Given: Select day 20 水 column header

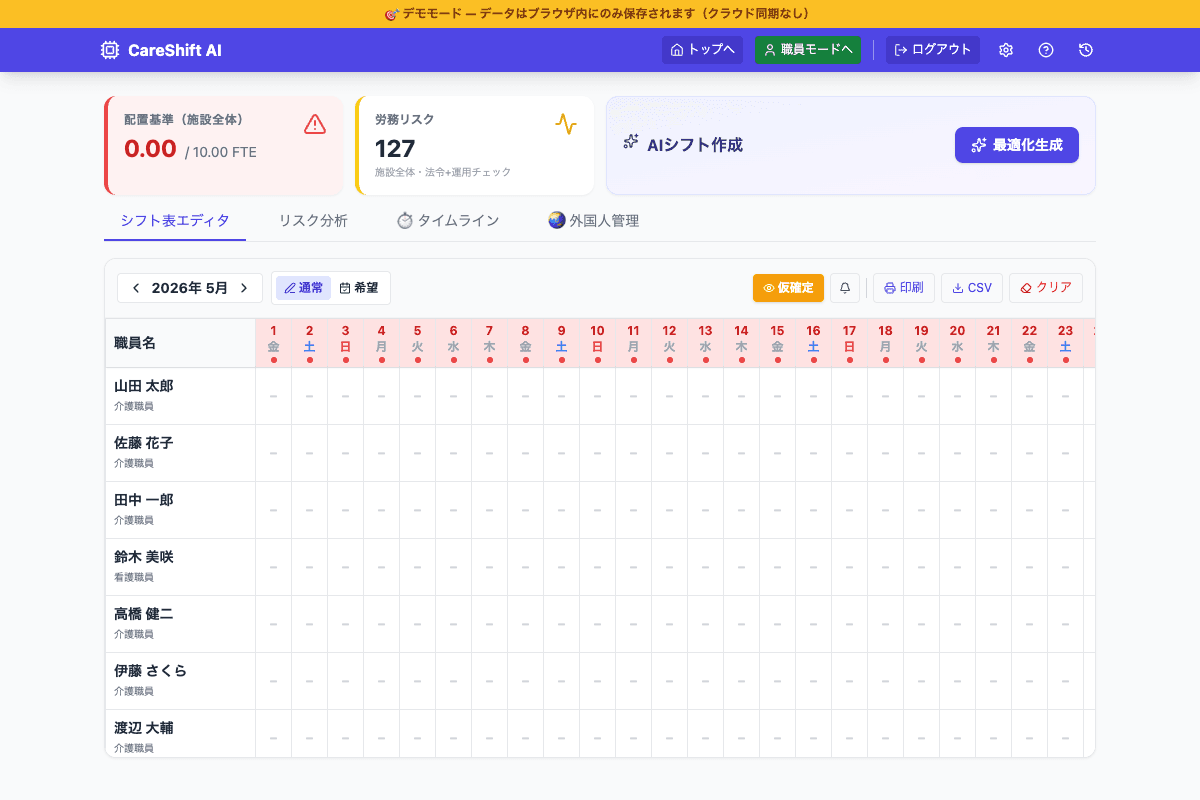Looking at the screenshot, I should tap(957, 343).
